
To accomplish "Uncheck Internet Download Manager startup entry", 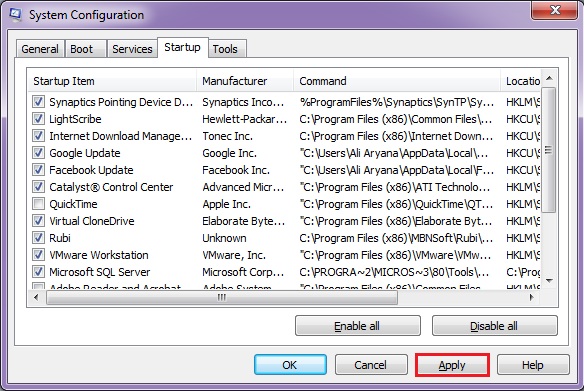I will pos(38,136).
